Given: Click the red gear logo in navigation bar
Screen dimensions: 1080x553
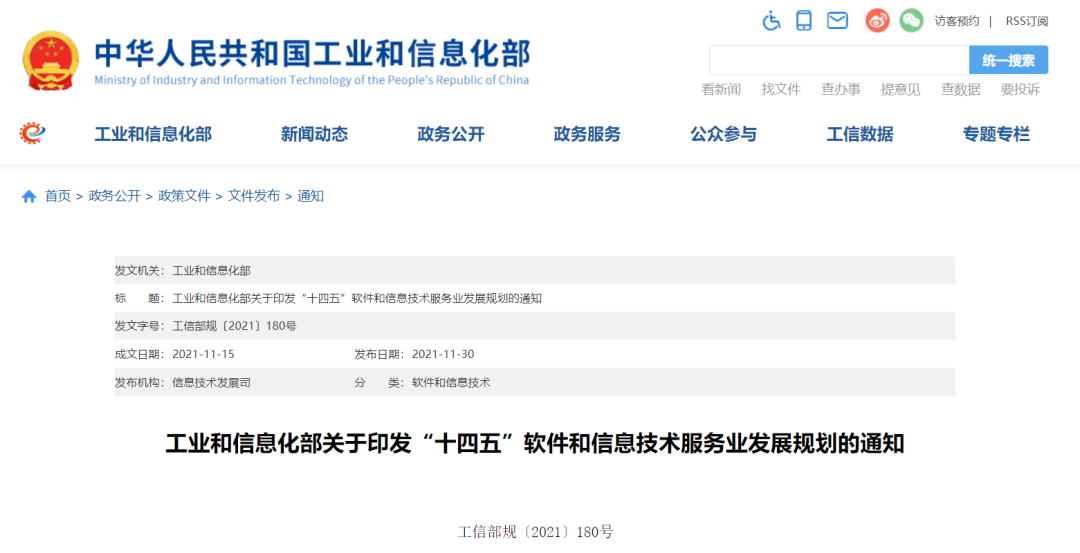Looking at the screenshot, I should (x=32, y=132).
